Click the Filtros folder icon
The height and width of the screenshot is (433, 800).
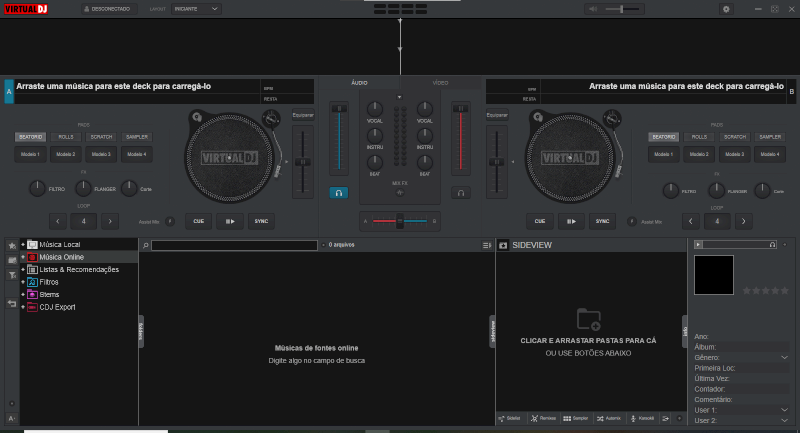click(x=32, y=282)
